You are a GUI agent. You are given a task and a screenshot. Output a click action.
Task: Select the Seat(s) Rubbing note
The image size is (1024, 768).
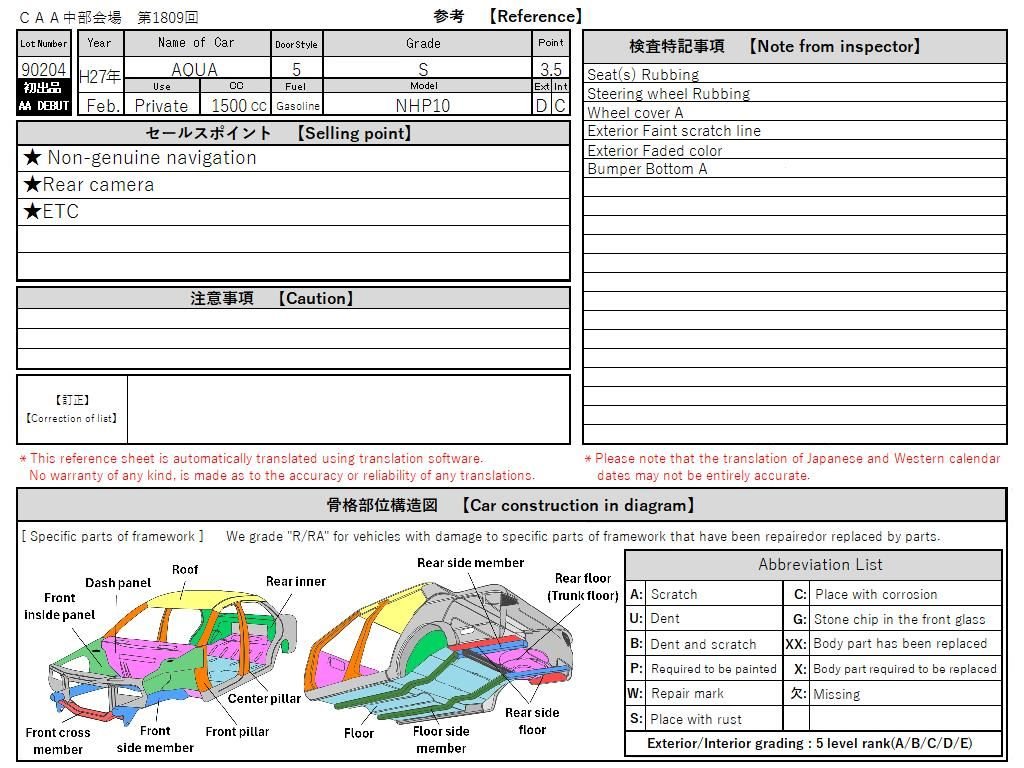643,75
